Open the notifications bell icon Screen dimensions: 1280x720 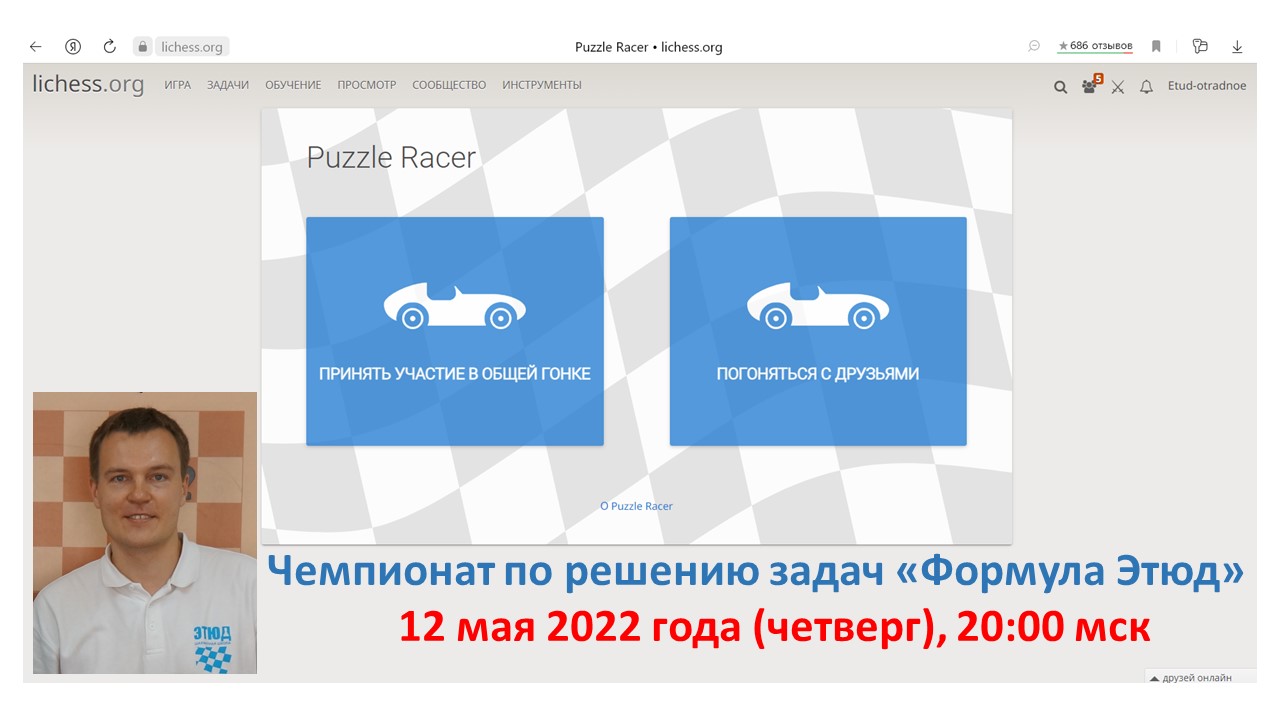pos(1147,87)
